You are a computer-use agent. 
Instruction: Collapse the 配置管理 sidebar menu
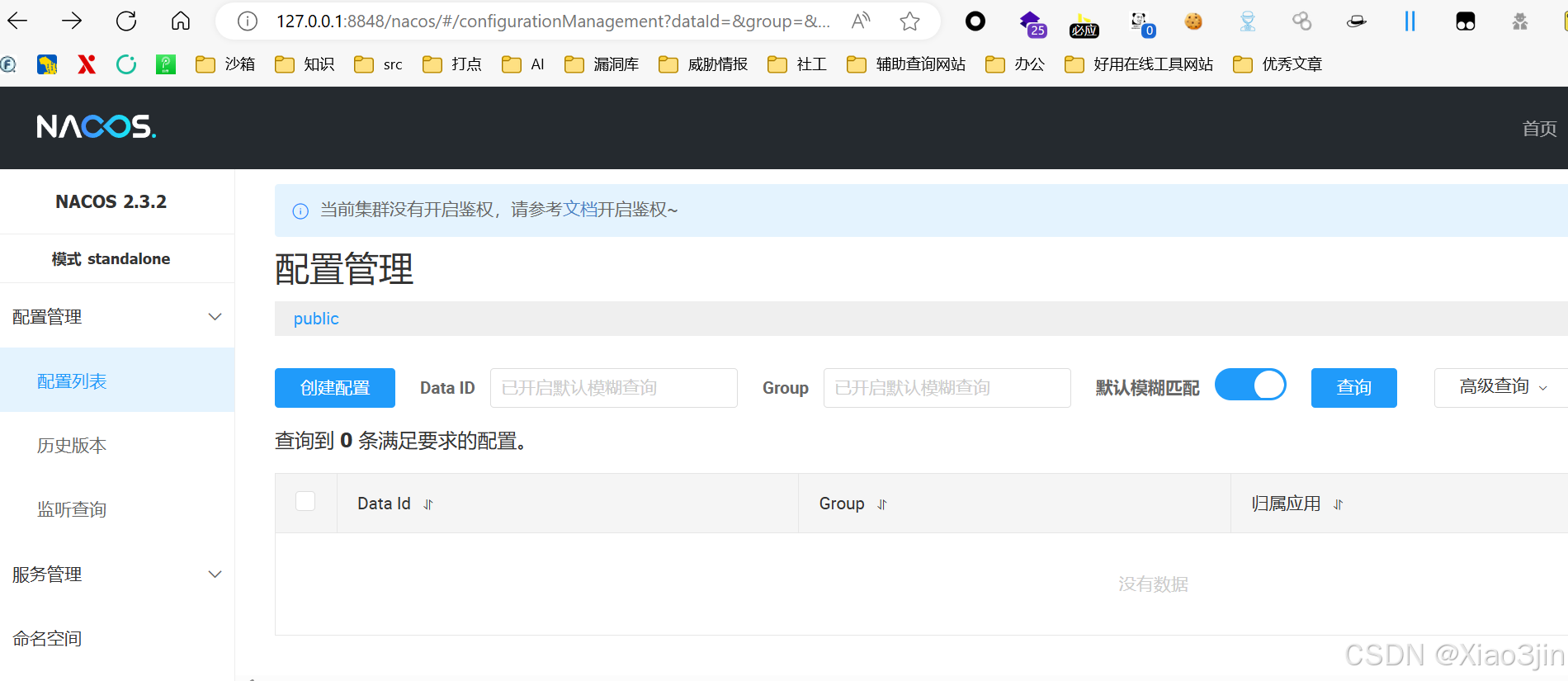[117, 317]
